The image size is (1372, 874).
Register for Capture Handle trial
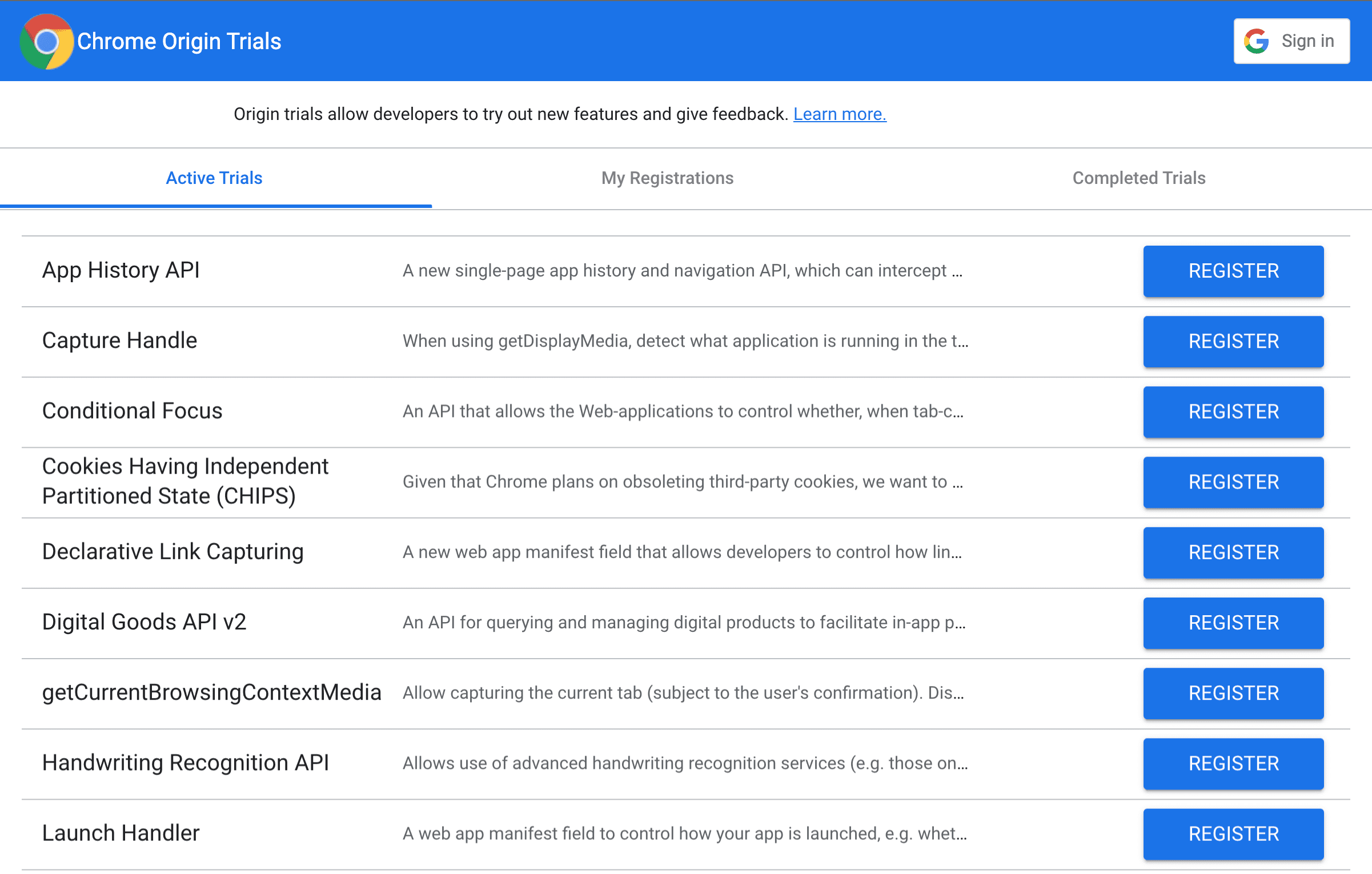click(1233, 341)
